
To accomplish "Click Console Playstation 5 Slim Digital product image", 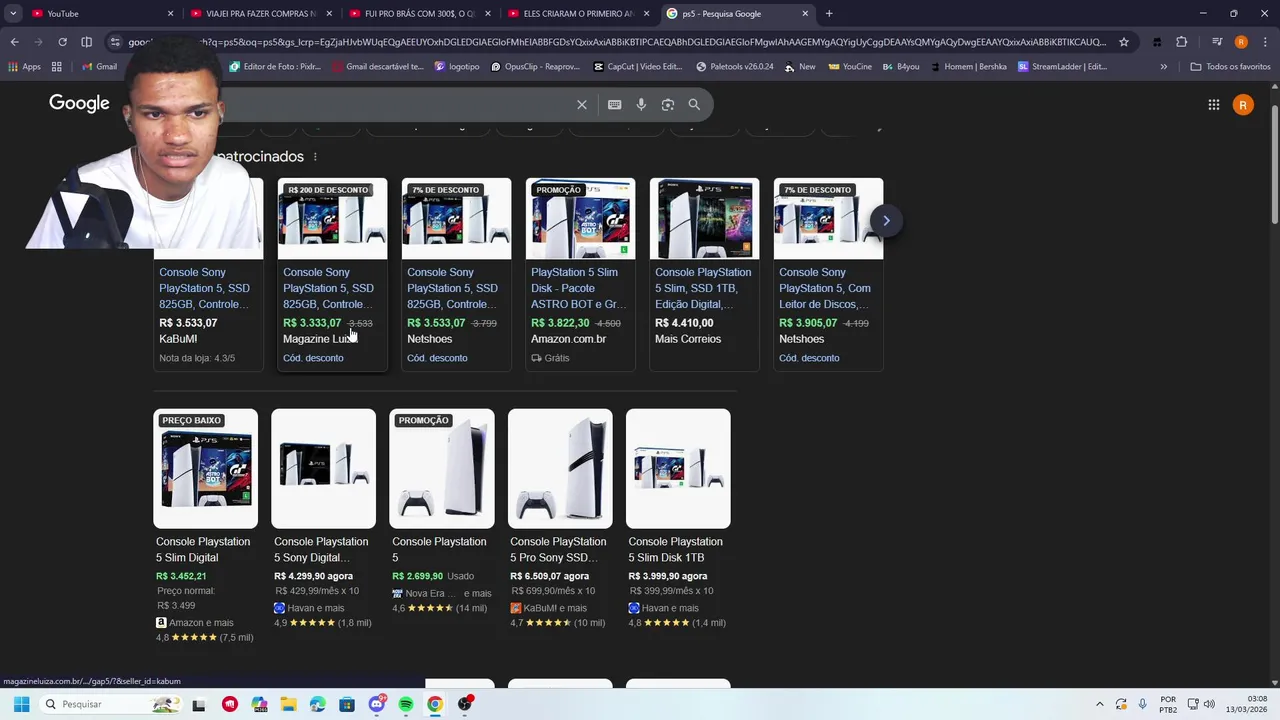I will (x=205, y=468).
